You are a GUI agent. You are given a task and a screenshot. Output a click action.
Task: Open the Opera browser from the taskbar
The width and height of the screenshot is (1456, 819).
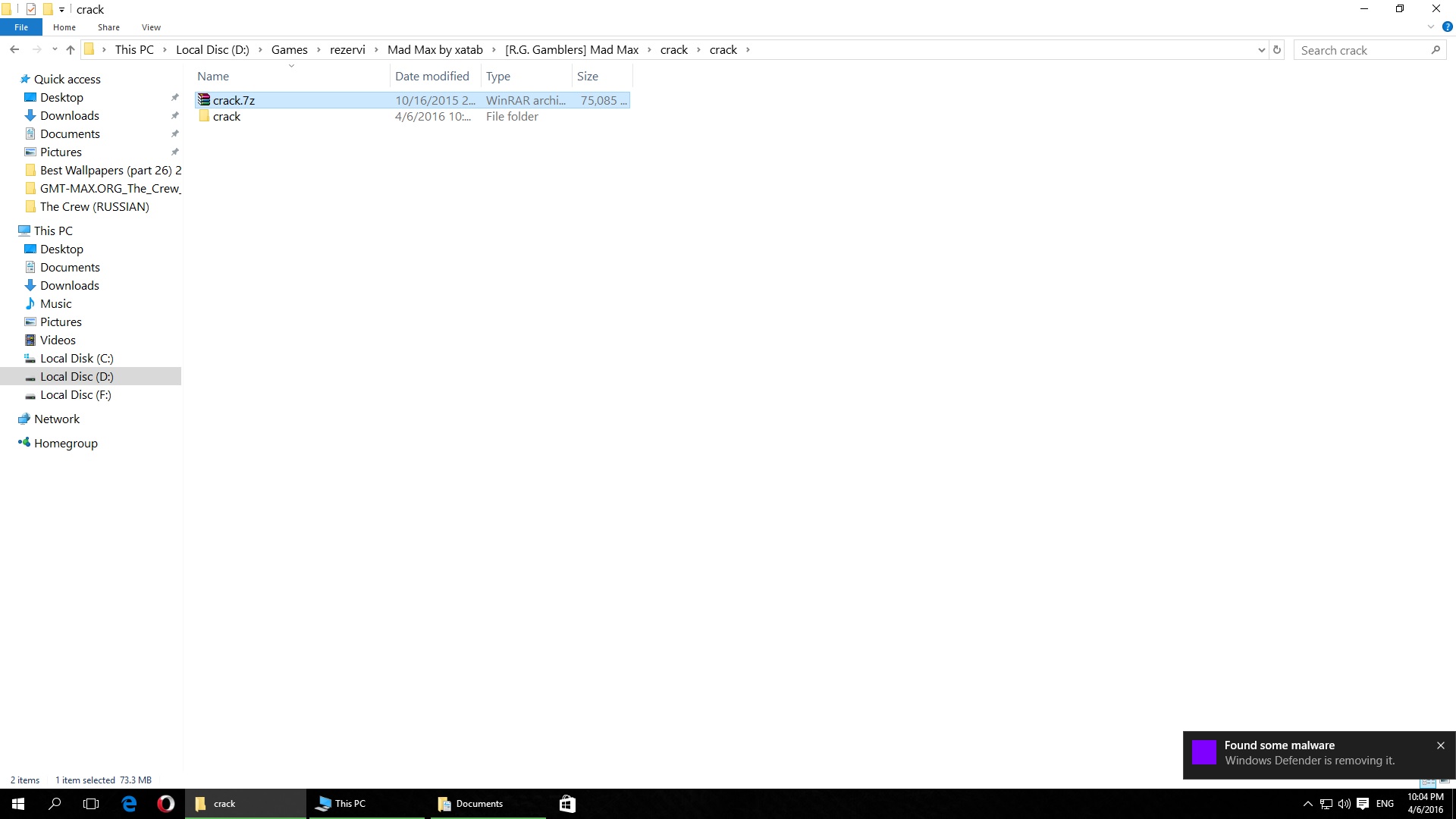pyautogui.click(x=165, y=804)
